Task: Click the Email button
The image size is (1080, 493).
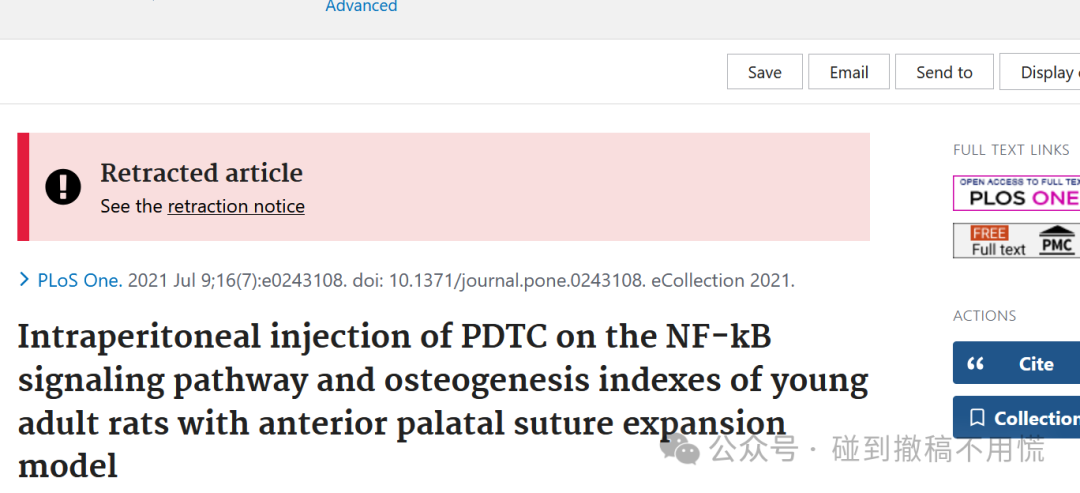Action: tap(849, 72)
